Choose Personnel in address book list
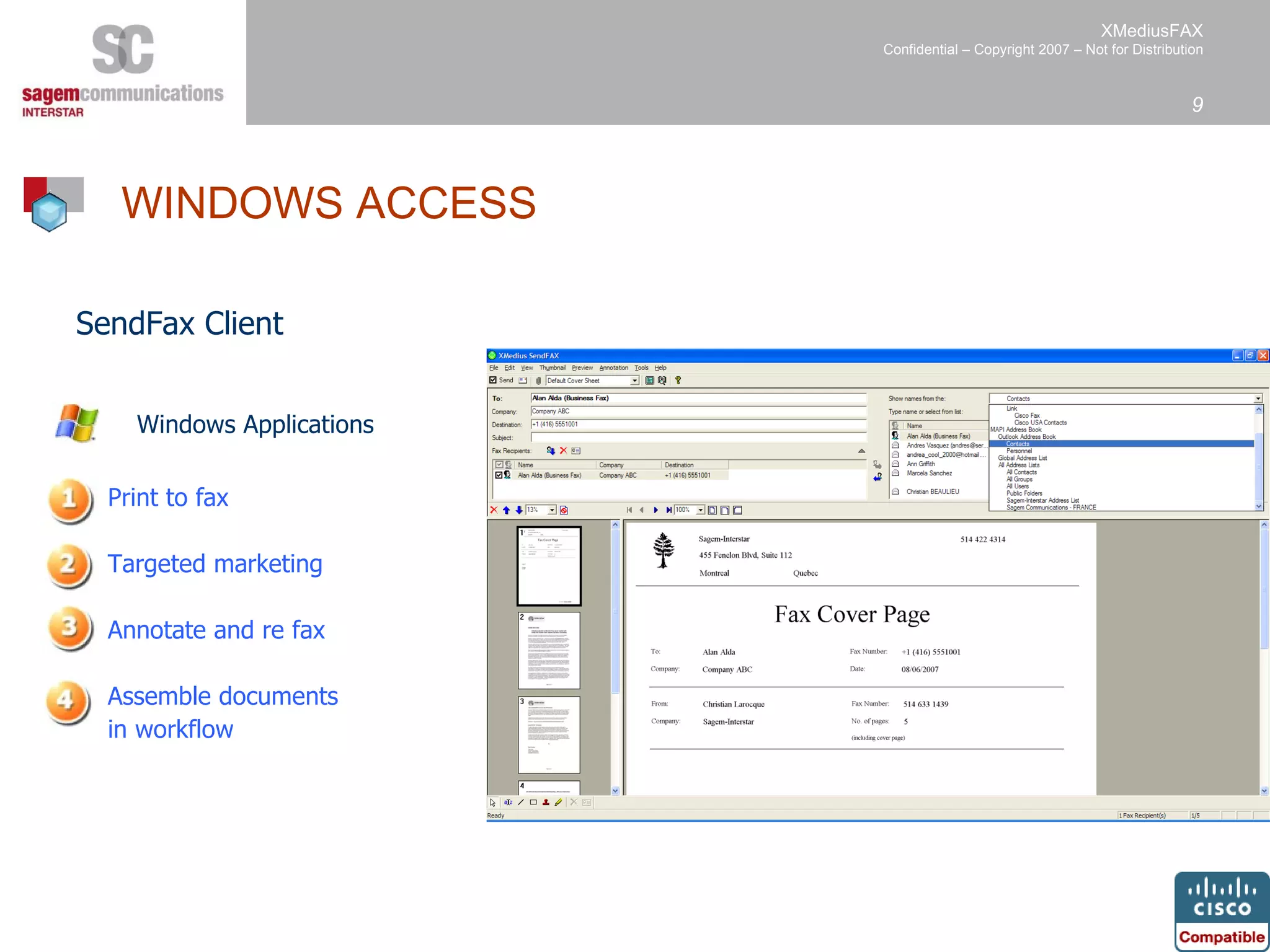 [1019, 451]
